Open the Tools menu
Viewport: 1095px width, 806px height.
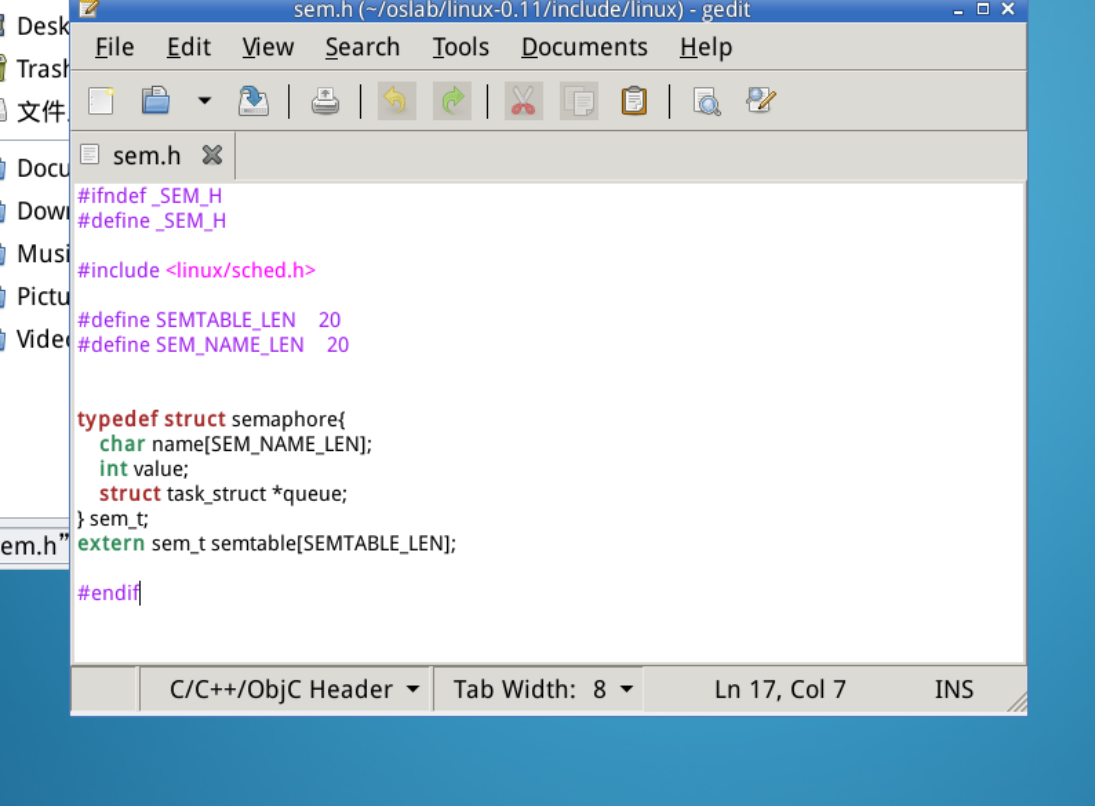pos(461,47)
